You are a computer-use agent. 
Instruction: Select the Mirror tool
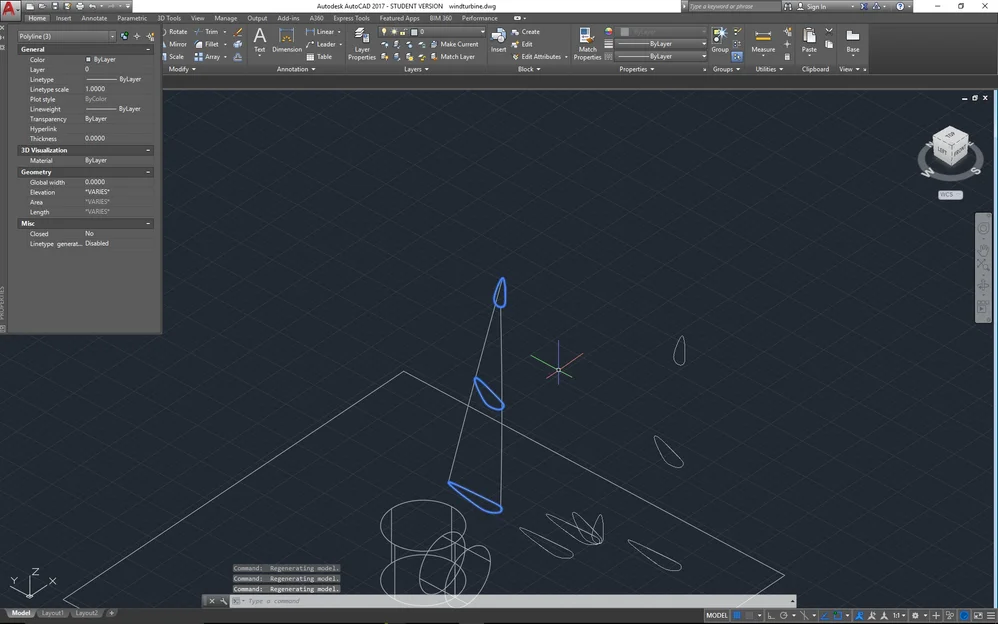click(x=175, y=45)
